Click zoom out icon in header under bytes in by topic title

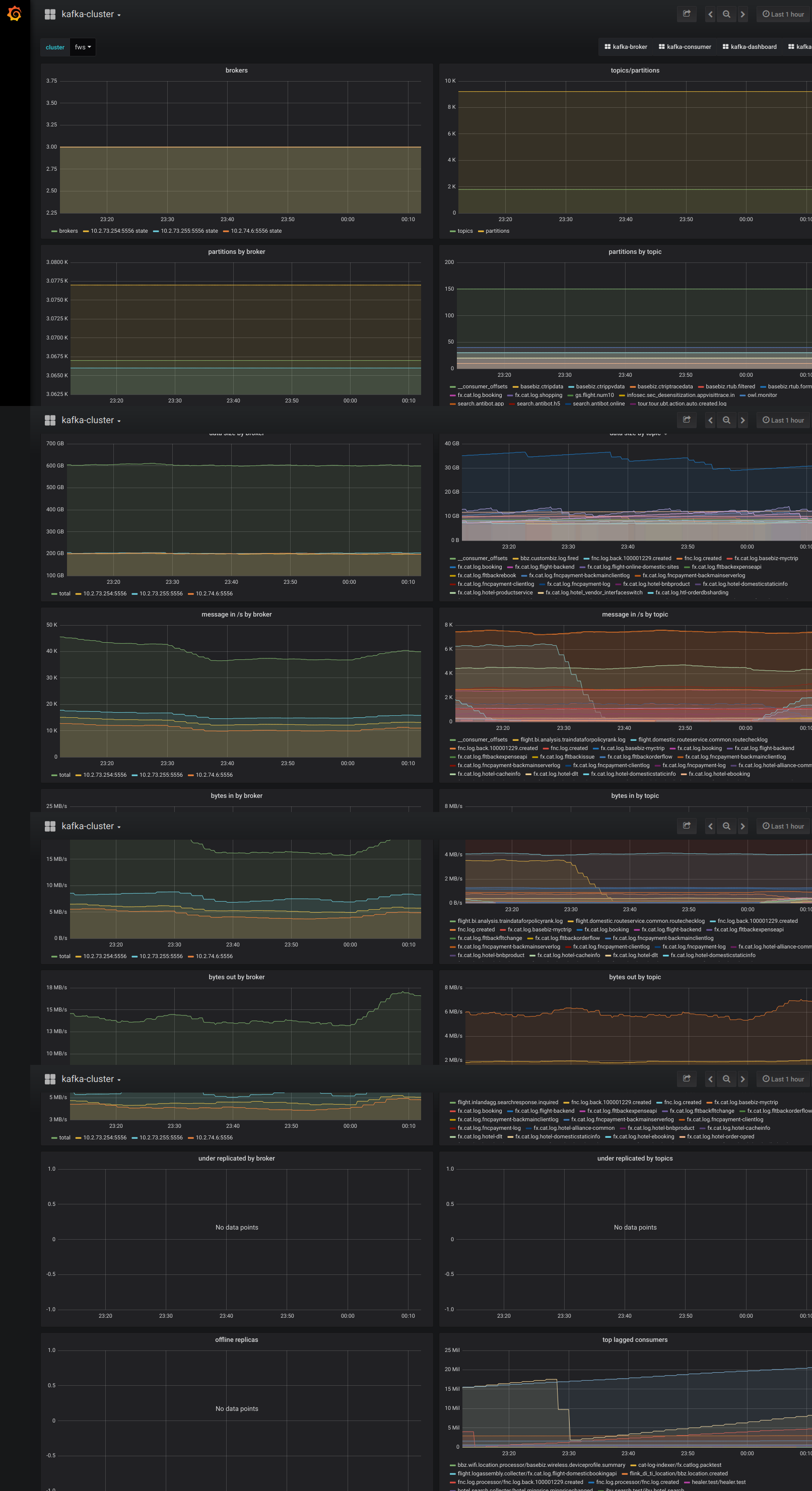pyautogui.click(x=726, y=827)
